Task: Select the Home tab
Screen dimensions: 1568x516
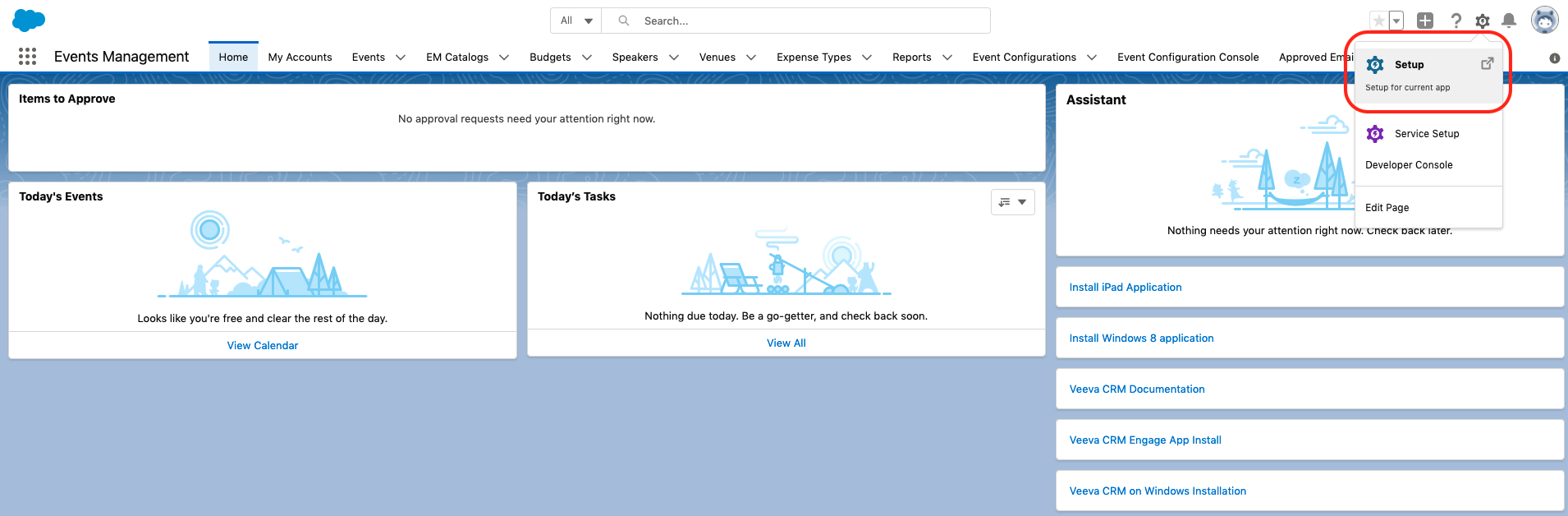Action: tap(233, 57)
